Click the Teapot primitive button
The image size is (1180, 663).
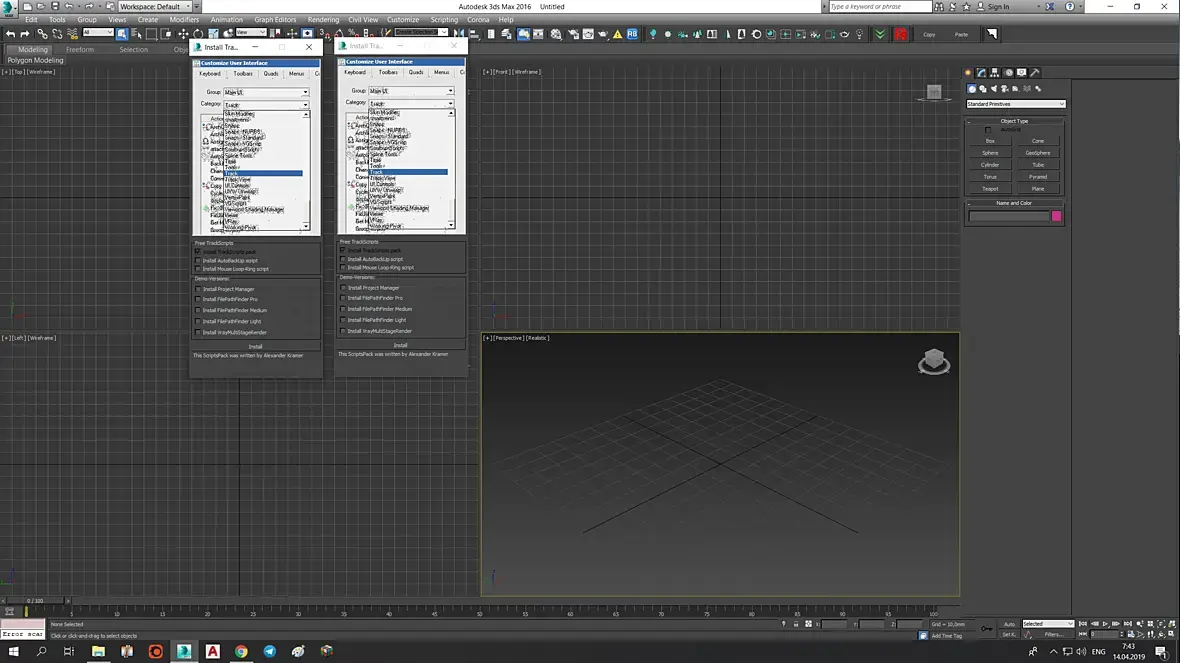coord(990,189)
